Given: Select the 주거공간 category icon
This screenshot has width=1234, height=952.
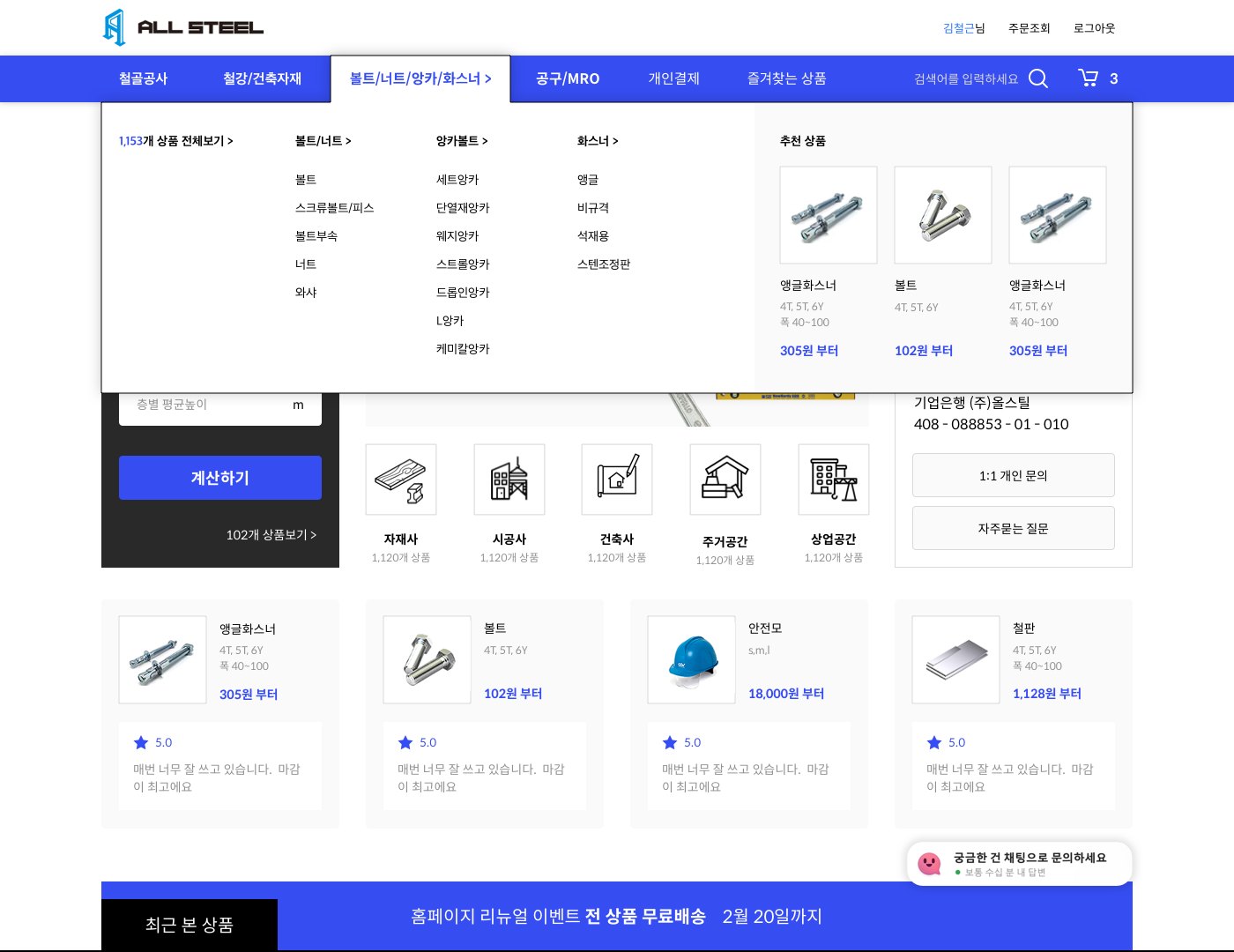Looking at the screenshot, I should coord(725,480).
